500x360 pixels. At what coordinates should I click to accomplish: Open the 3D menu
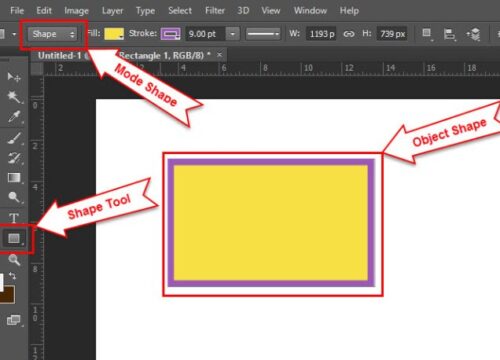(x=243, y=11)
